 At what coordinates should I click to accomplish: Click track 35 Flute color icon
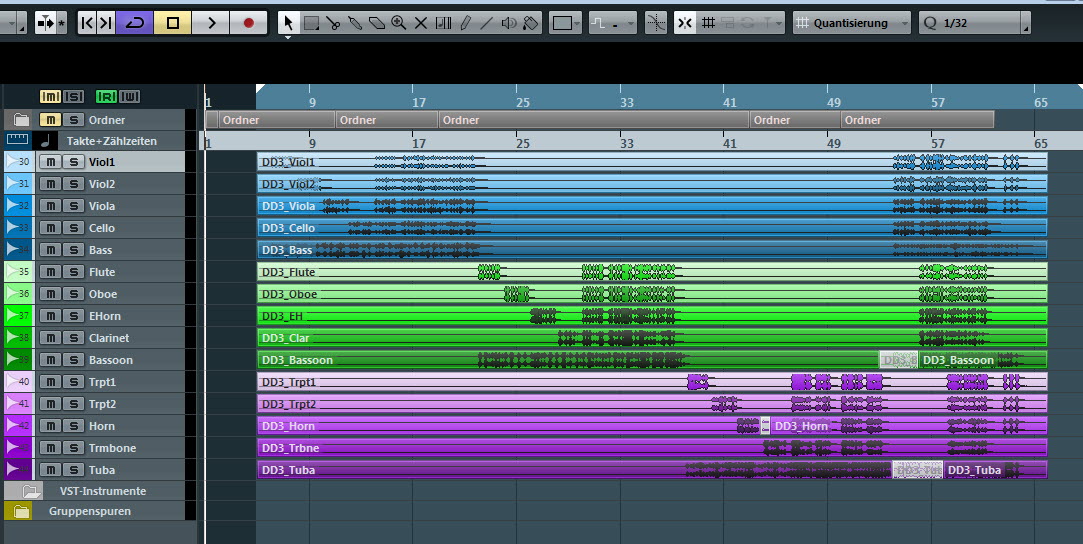pos(18,272)
